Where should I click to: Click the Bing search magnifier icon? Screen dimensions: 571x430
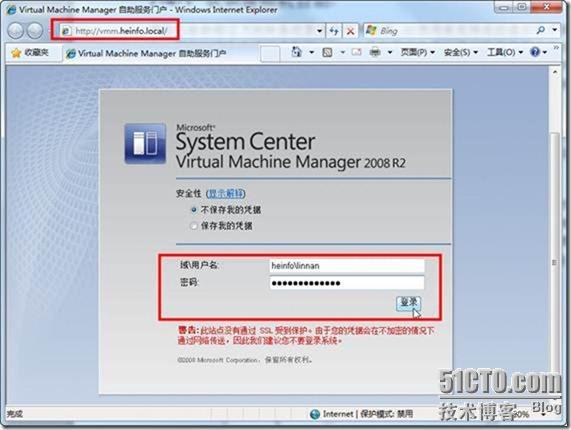coord(541,30)
